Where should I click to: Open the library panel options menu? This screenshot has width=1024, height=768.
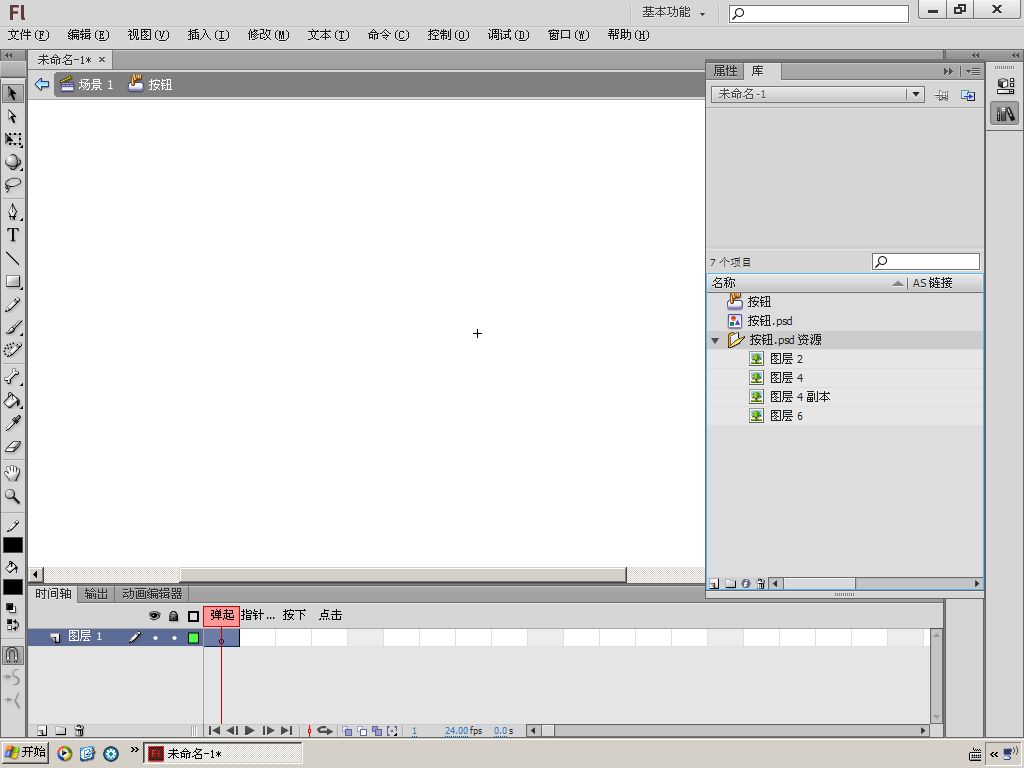click(x=973, y=71)
